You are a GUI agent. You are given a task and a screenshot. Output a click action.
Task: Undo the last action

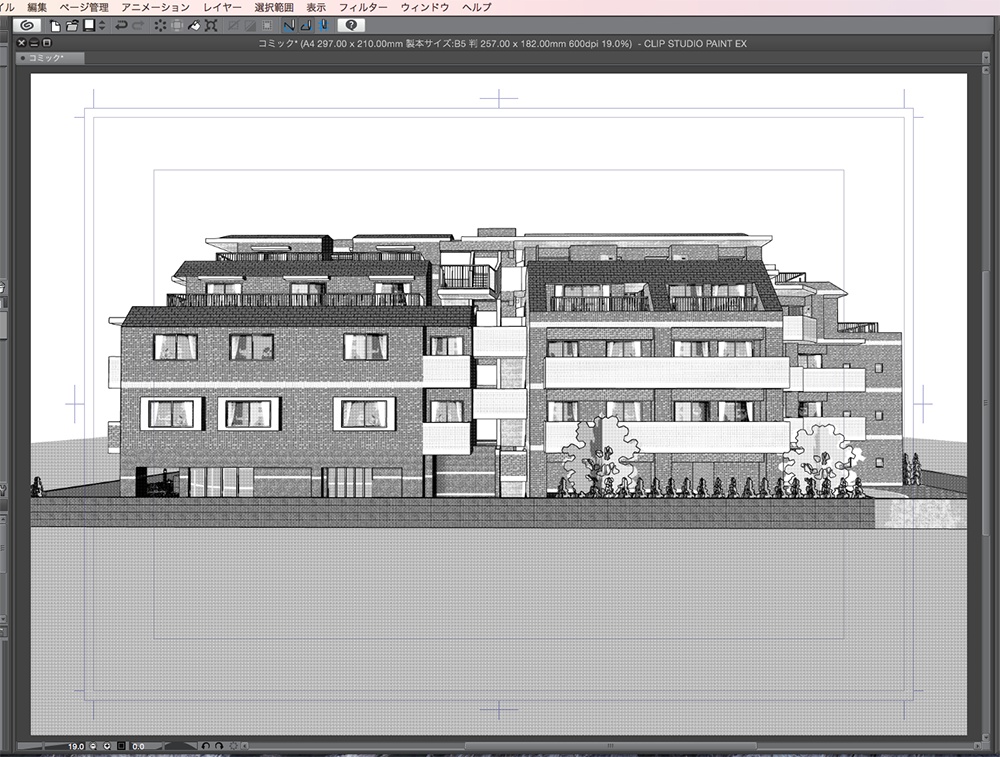coord(120,27)
